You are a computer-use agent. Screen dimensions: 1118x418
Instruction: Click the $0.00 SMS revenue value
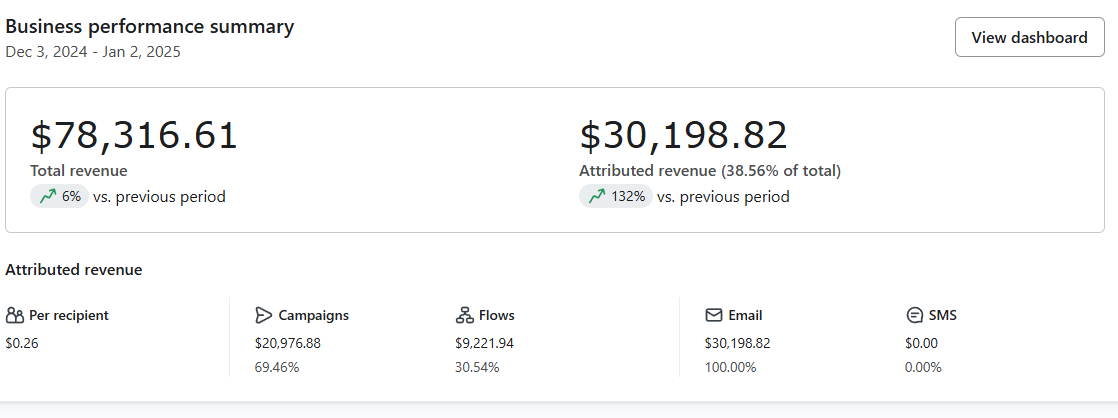(921, 343)
